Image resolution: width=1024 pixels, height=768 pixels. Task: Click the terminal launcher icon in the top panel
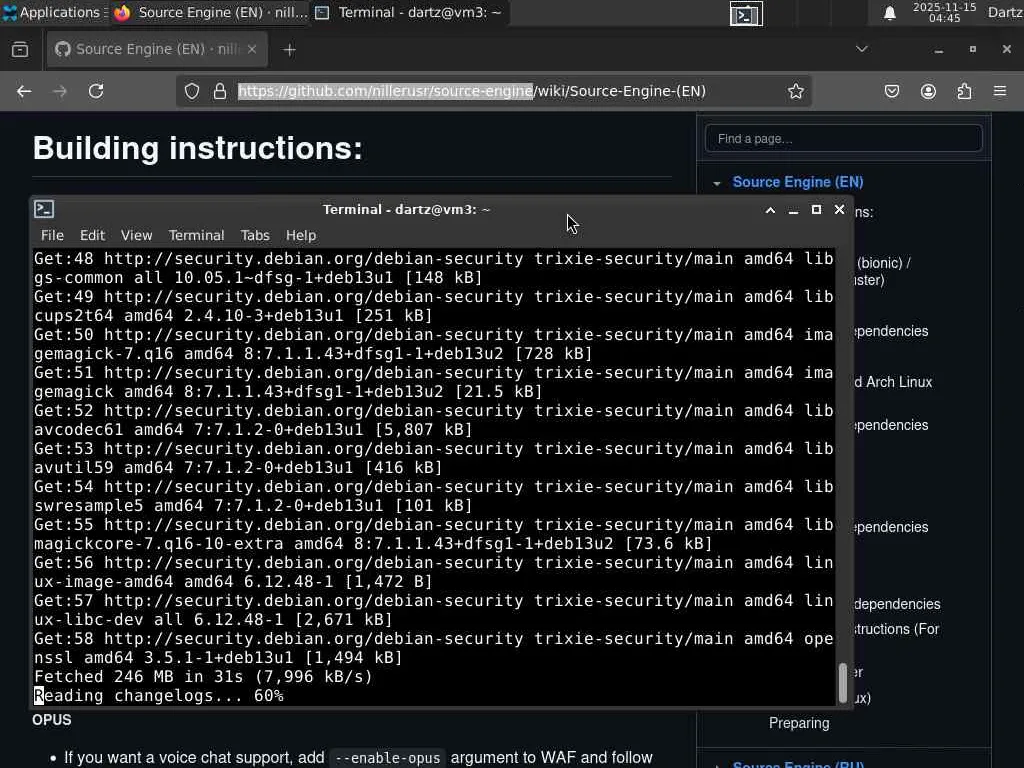pos(746,14)
